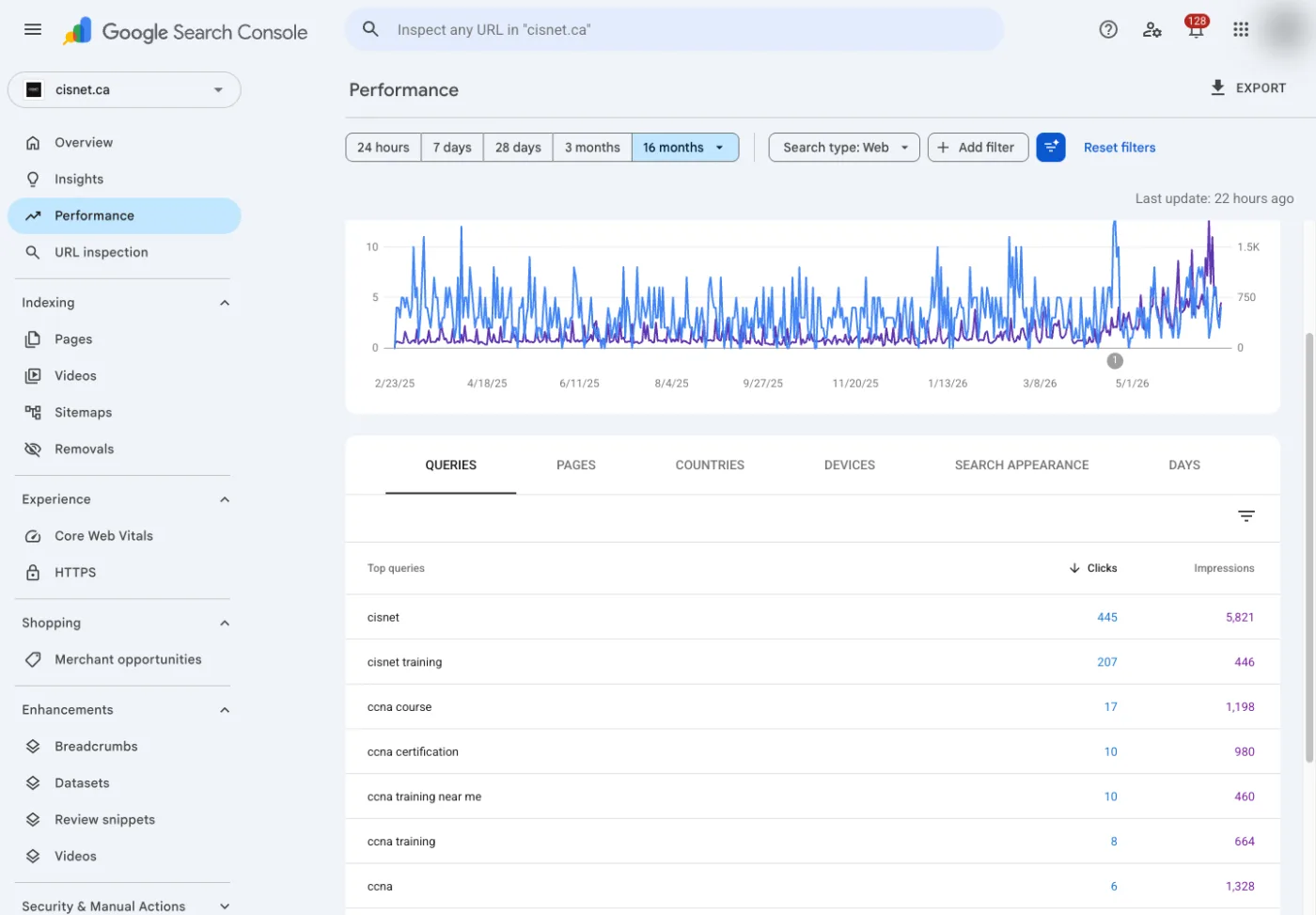Open the 'ccna certification' query row
The width and height of the screenshot is (1316, 915).
click(x=812, y=752)
